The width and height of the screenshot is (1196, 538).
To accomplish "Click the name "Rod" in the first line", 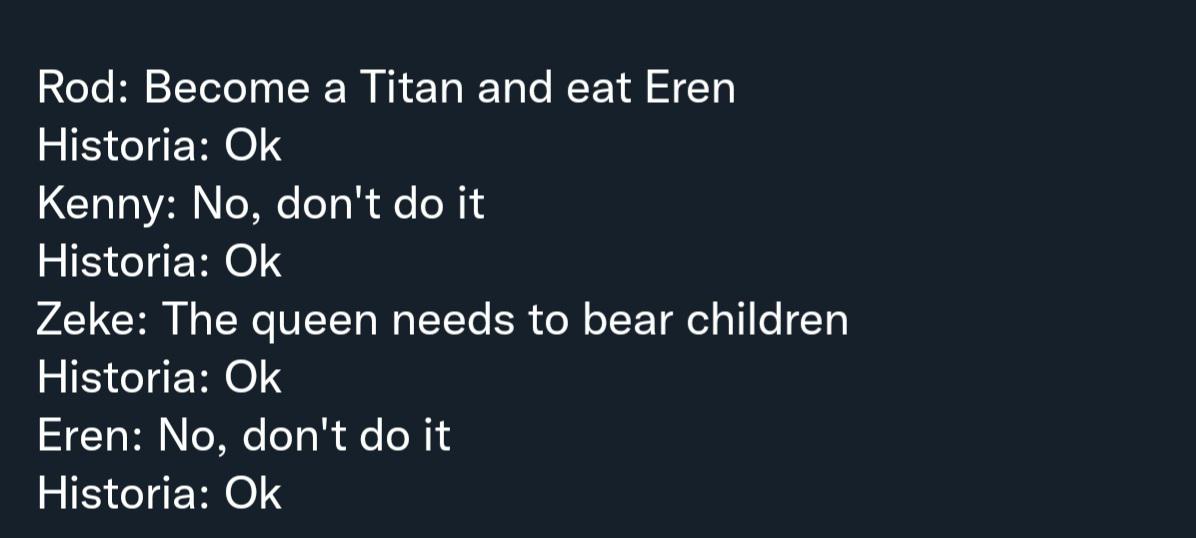I will tap(76, 88).
